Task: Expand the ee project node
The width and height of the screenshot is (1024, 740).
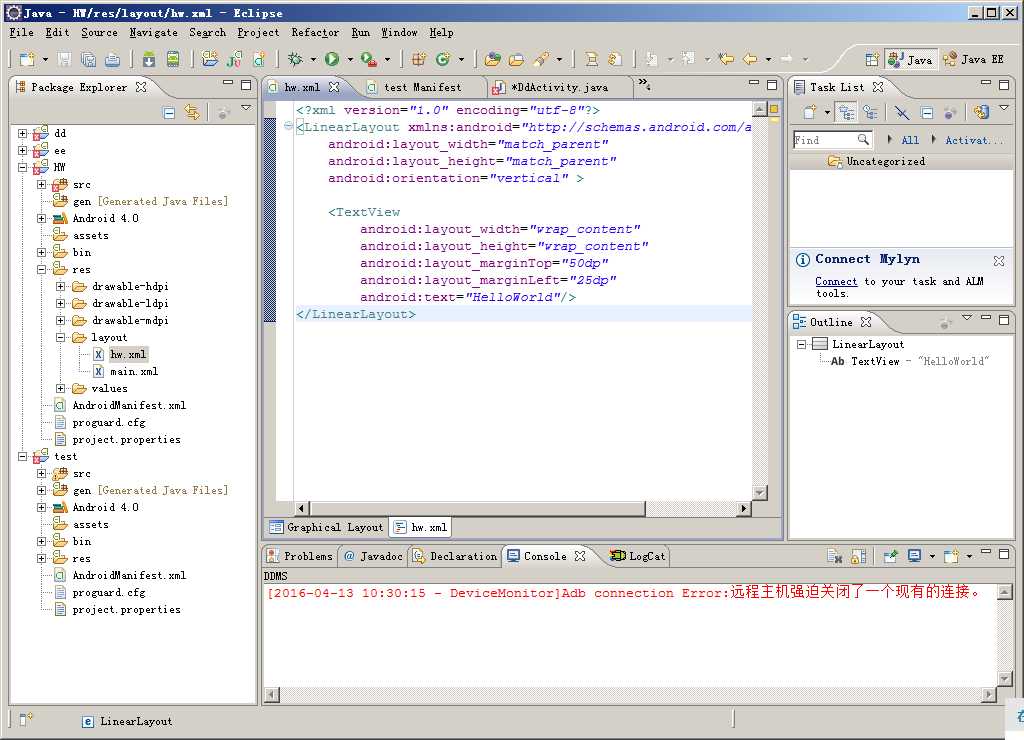Action: 22,150
